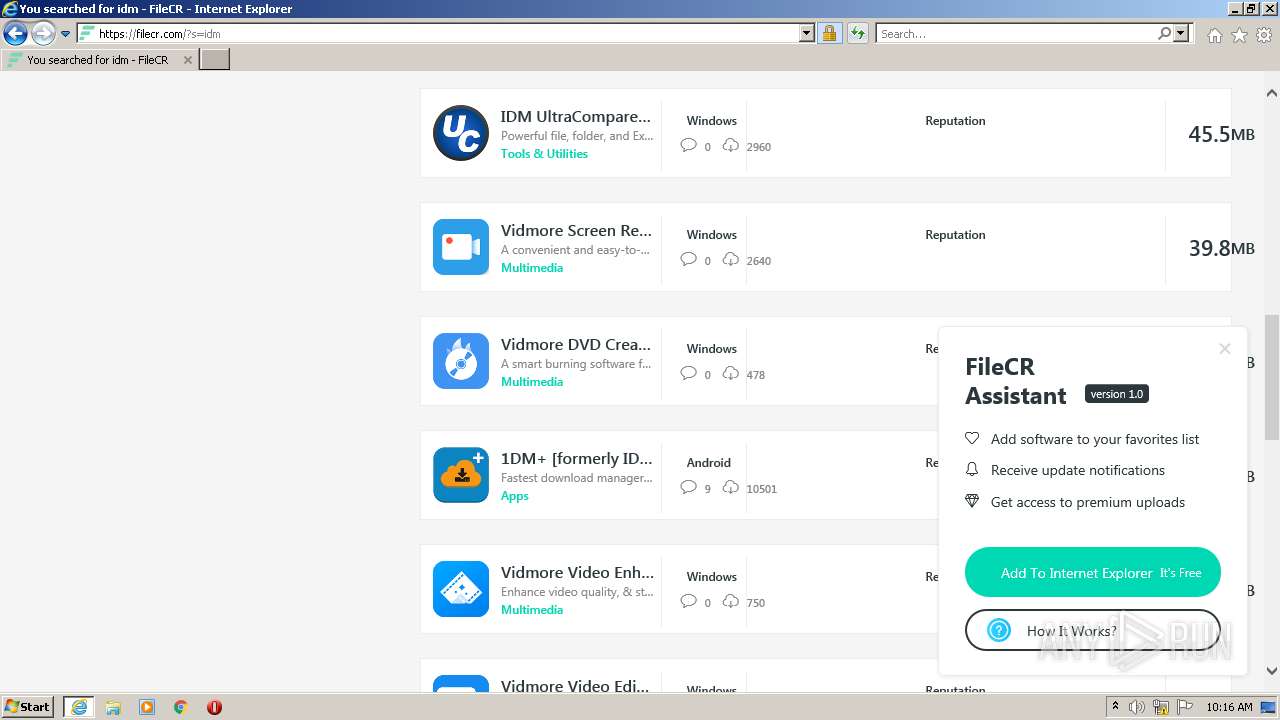Click the diamond icon beside premium uploads

click(x=972, y=501)
